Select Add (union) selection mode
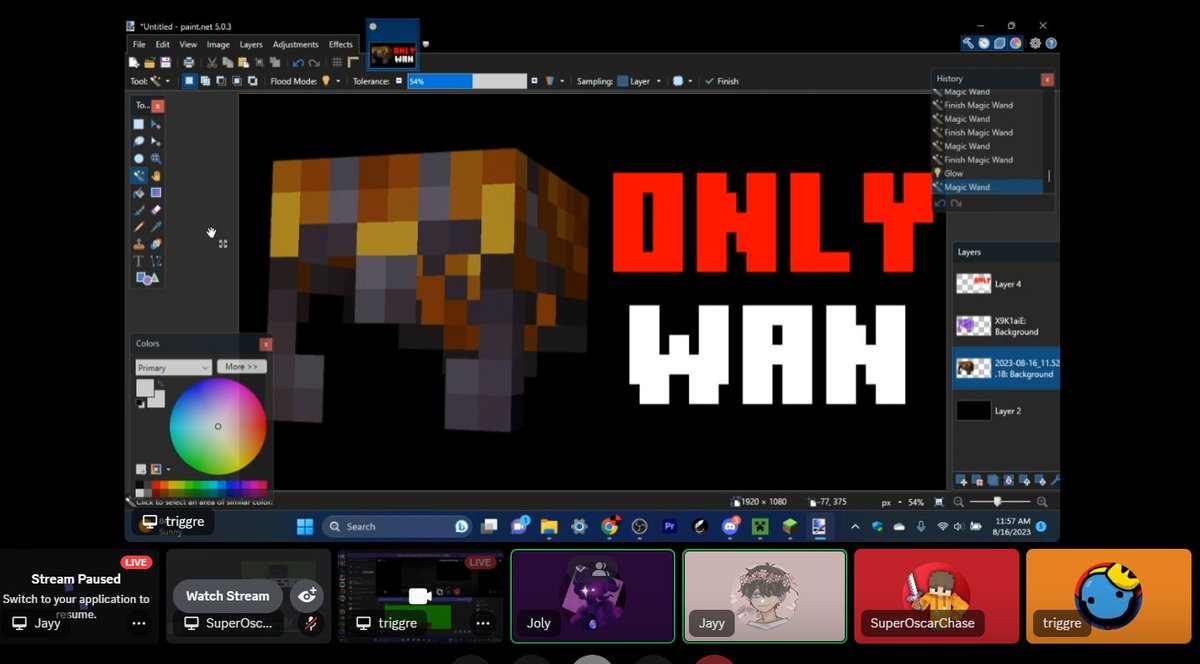The width and height of the screenshot is (1200, 664). click(x=204, y=81)
